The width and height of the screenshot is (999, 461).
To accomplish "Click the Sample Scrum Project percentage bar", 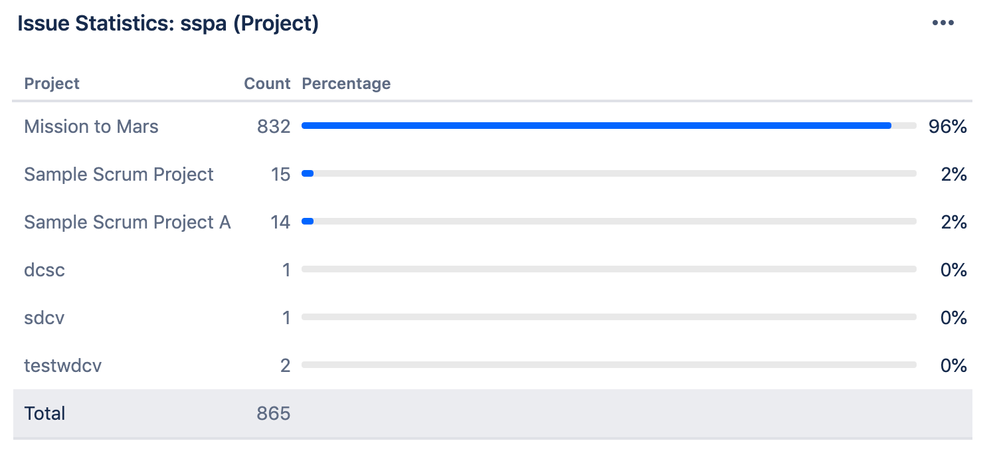I will [x=608, y=174].
